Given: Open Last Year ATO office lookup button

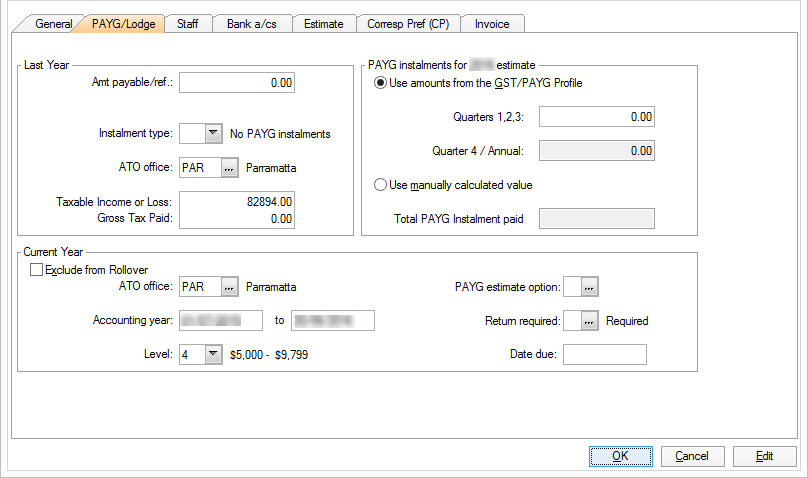Looking at the screenshot, I should pos(229,168).
